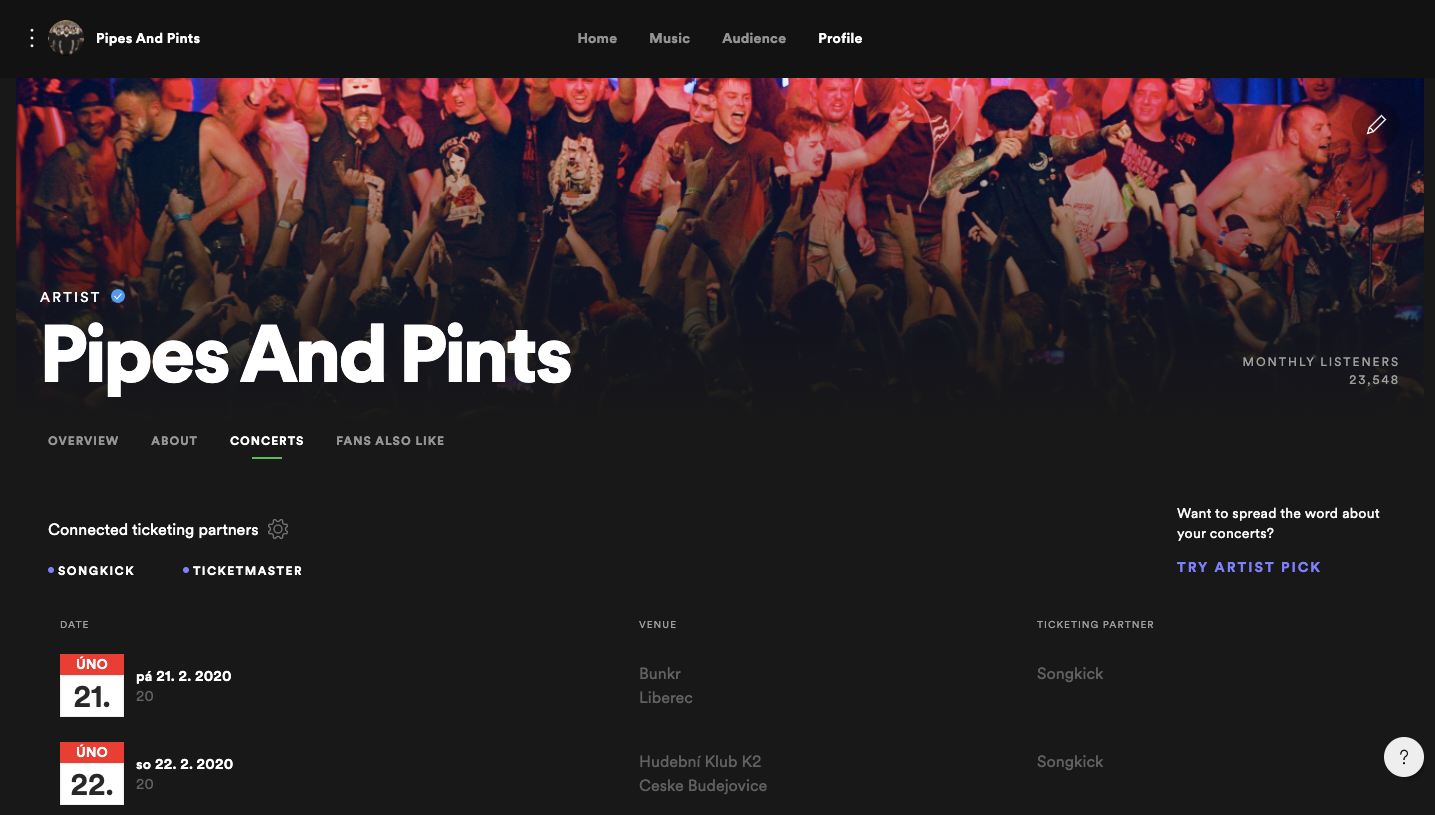
Task: Open the three-dot menu beside the artist avatar
Action: point(32,38)
